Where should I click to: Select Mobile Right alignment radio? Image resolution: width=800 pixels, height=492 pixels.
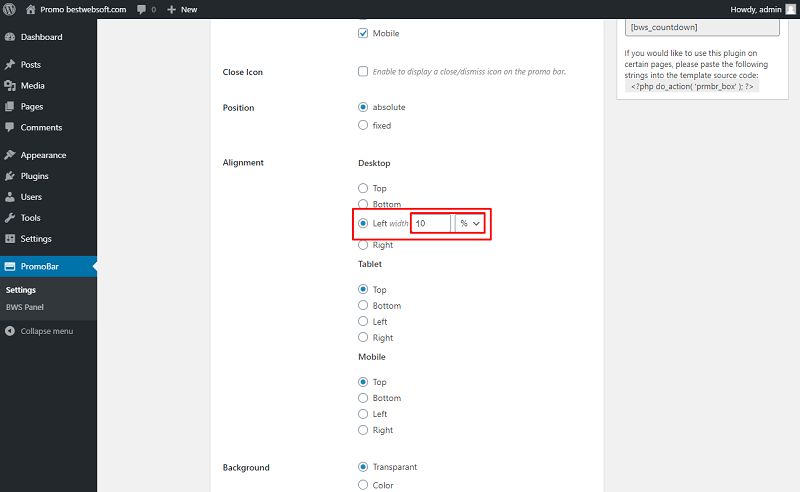click(x=363, y=430)
